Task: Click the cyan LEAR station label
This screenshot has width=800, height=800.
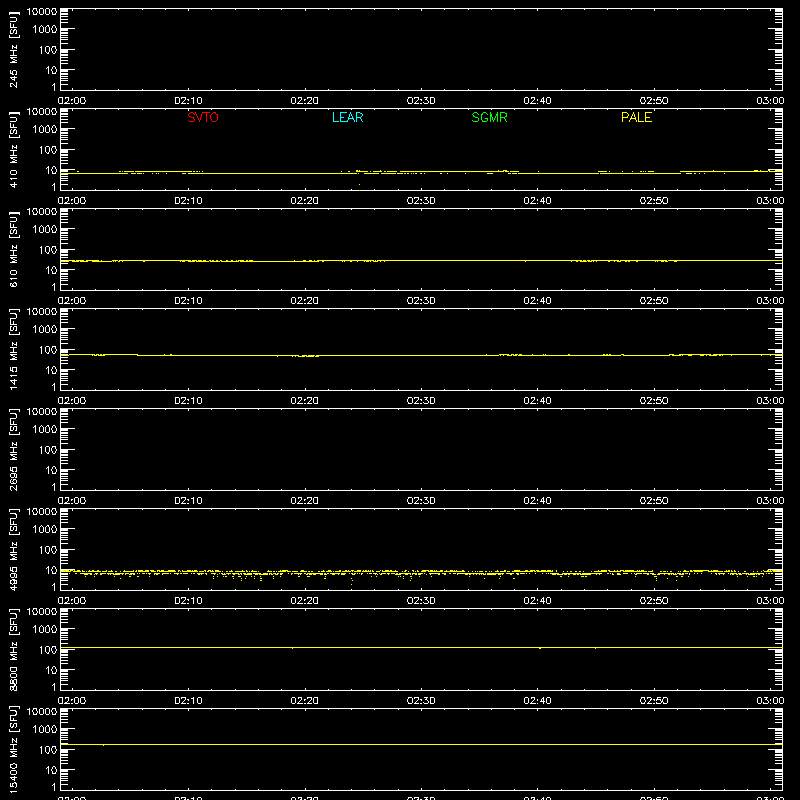Action: click(347, 117)
